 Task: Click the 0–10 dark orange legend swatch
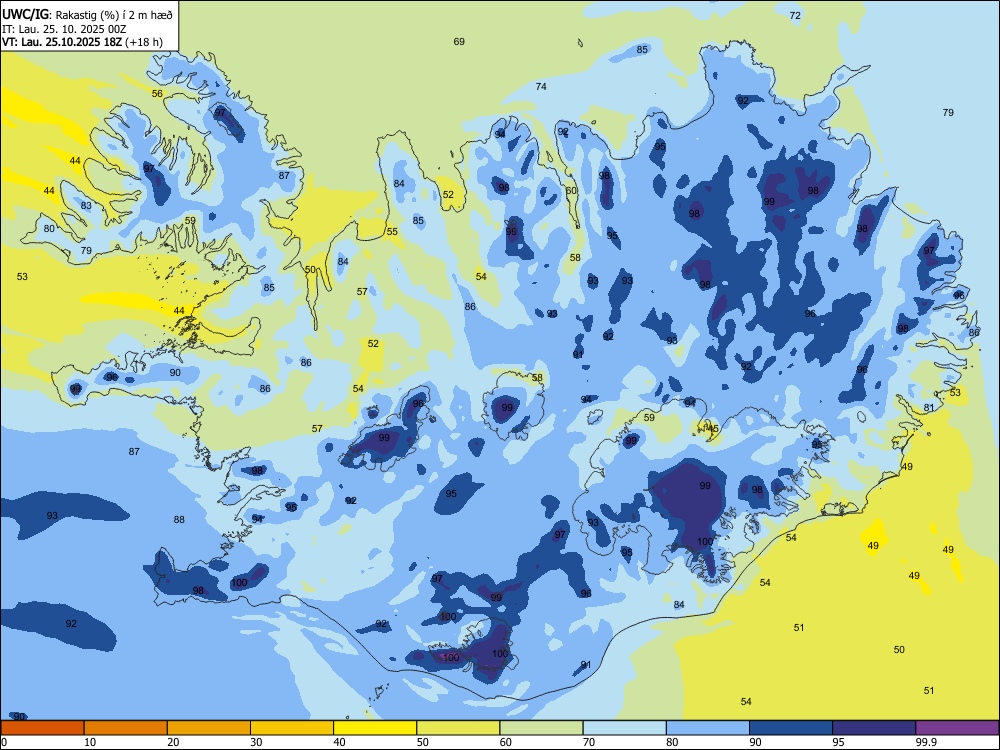point(42,728)
